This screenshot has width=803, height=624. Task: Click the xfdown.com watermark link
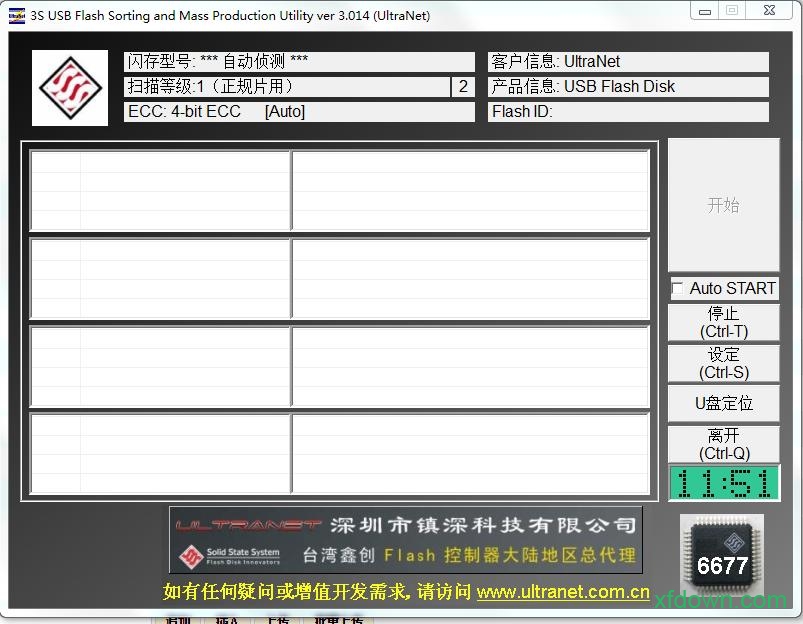pyautogui.click(x=722, y=600)
